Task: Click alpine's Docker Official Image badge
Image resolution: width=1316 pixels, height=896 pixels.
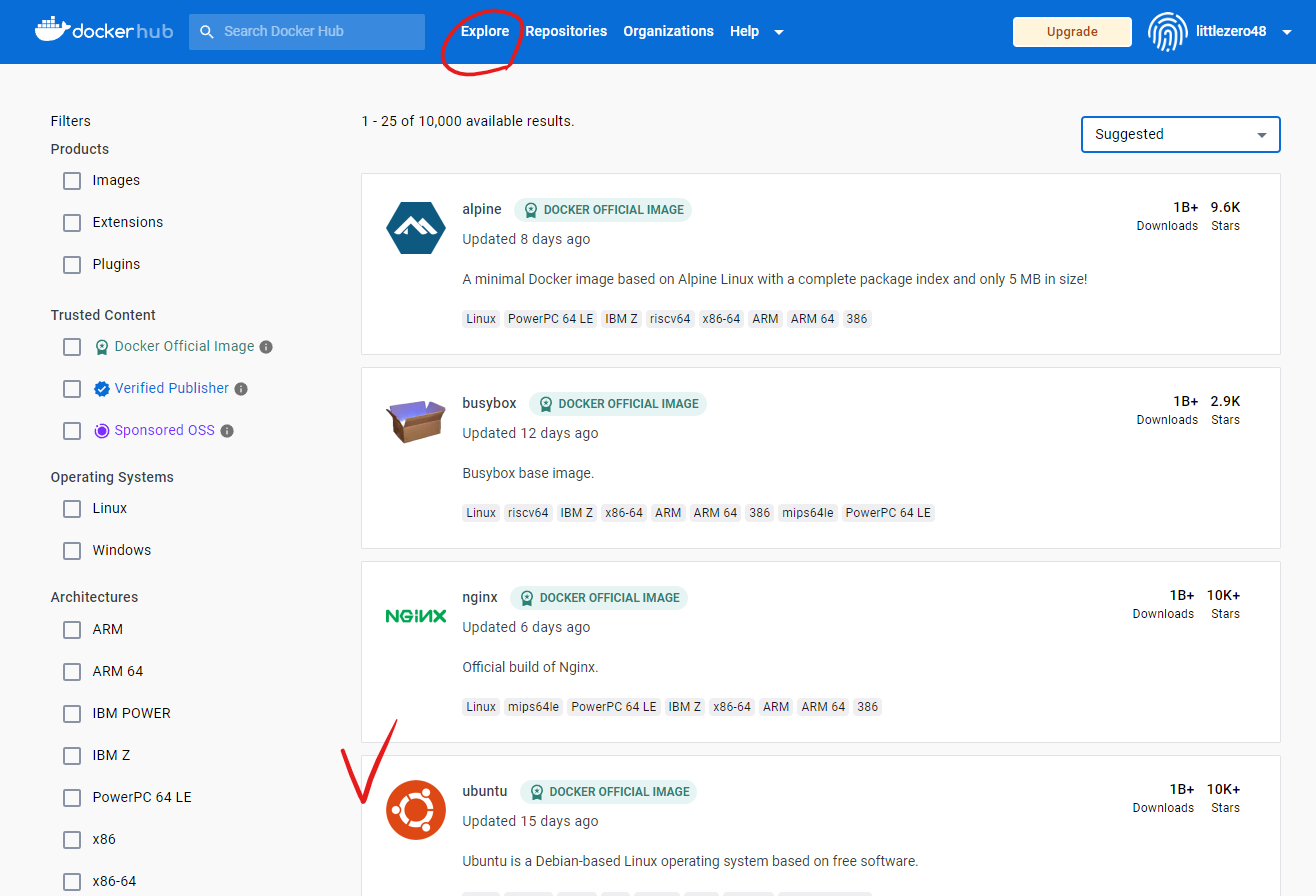Action: click(x=603, y=210)
